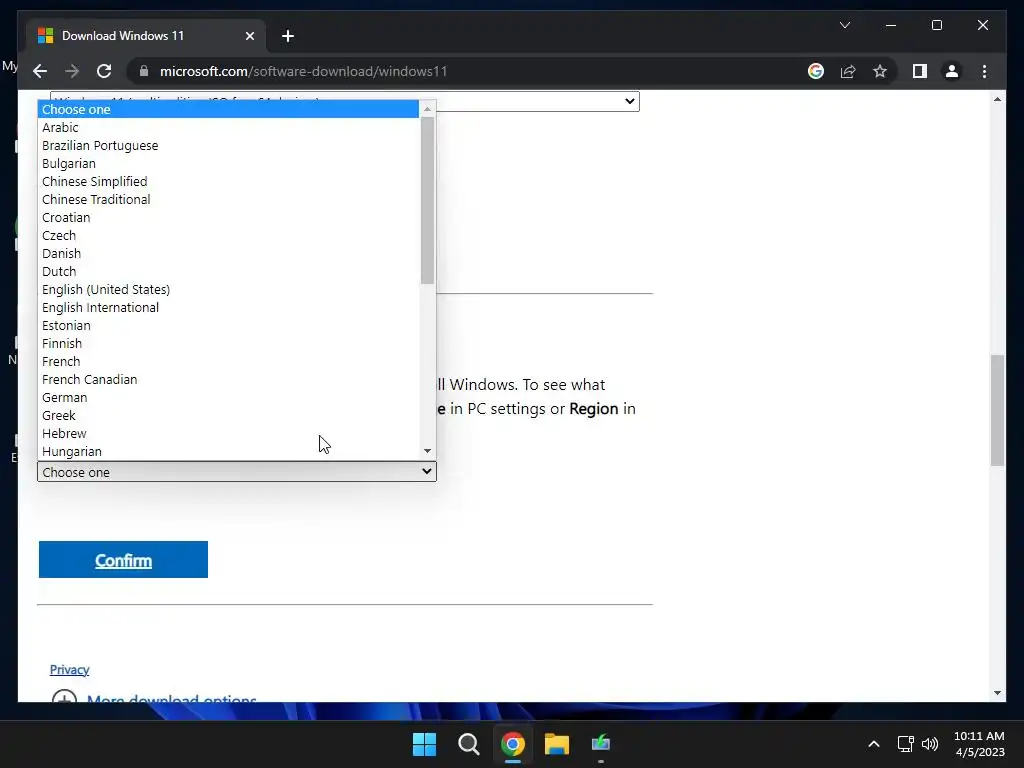This screenshot has width=1024, height=768.
Task: Select Arabic from the language list
Action: click(x=228, y=127)
